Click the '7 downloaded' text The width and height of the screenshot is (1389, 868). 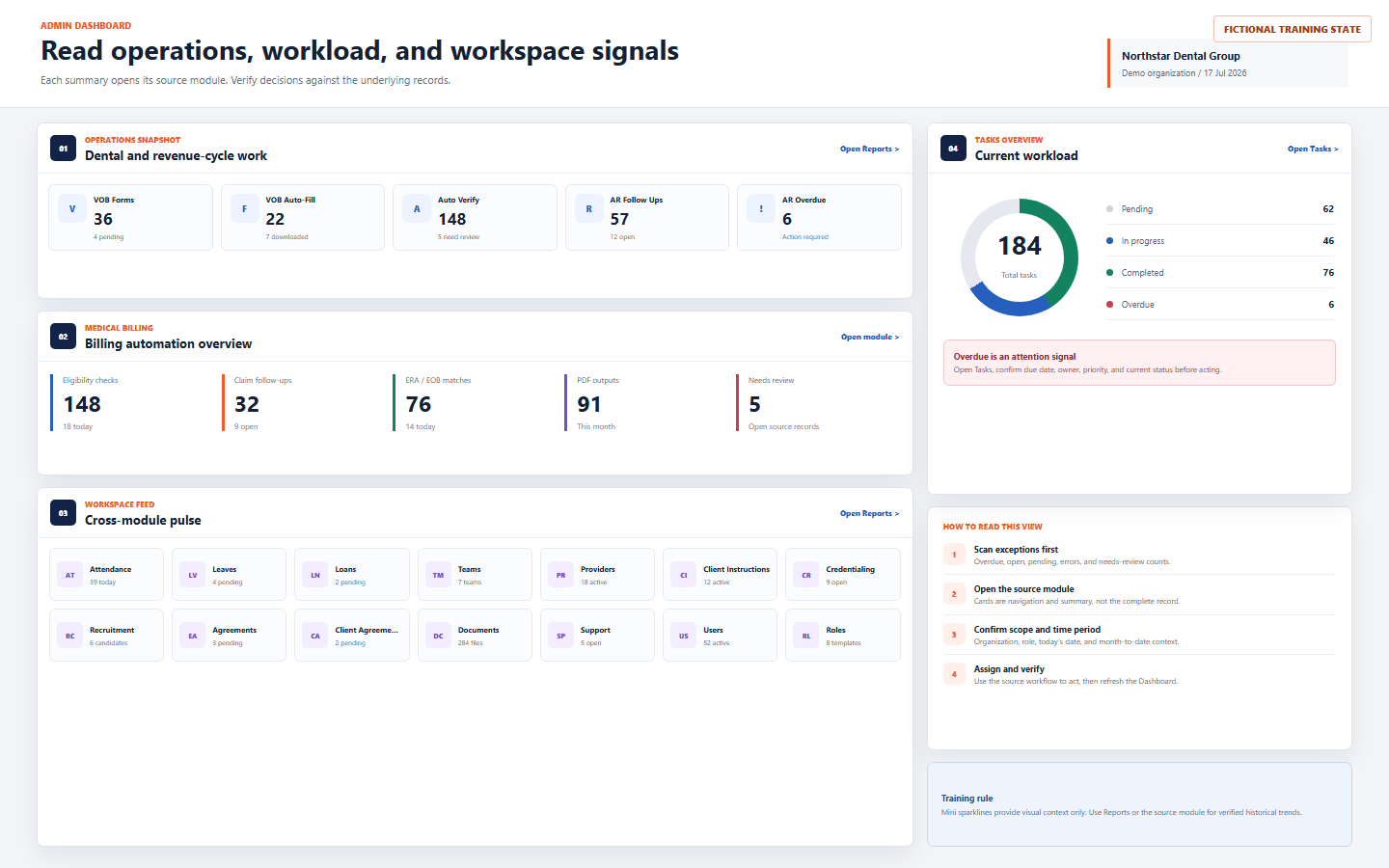point(286,237)
